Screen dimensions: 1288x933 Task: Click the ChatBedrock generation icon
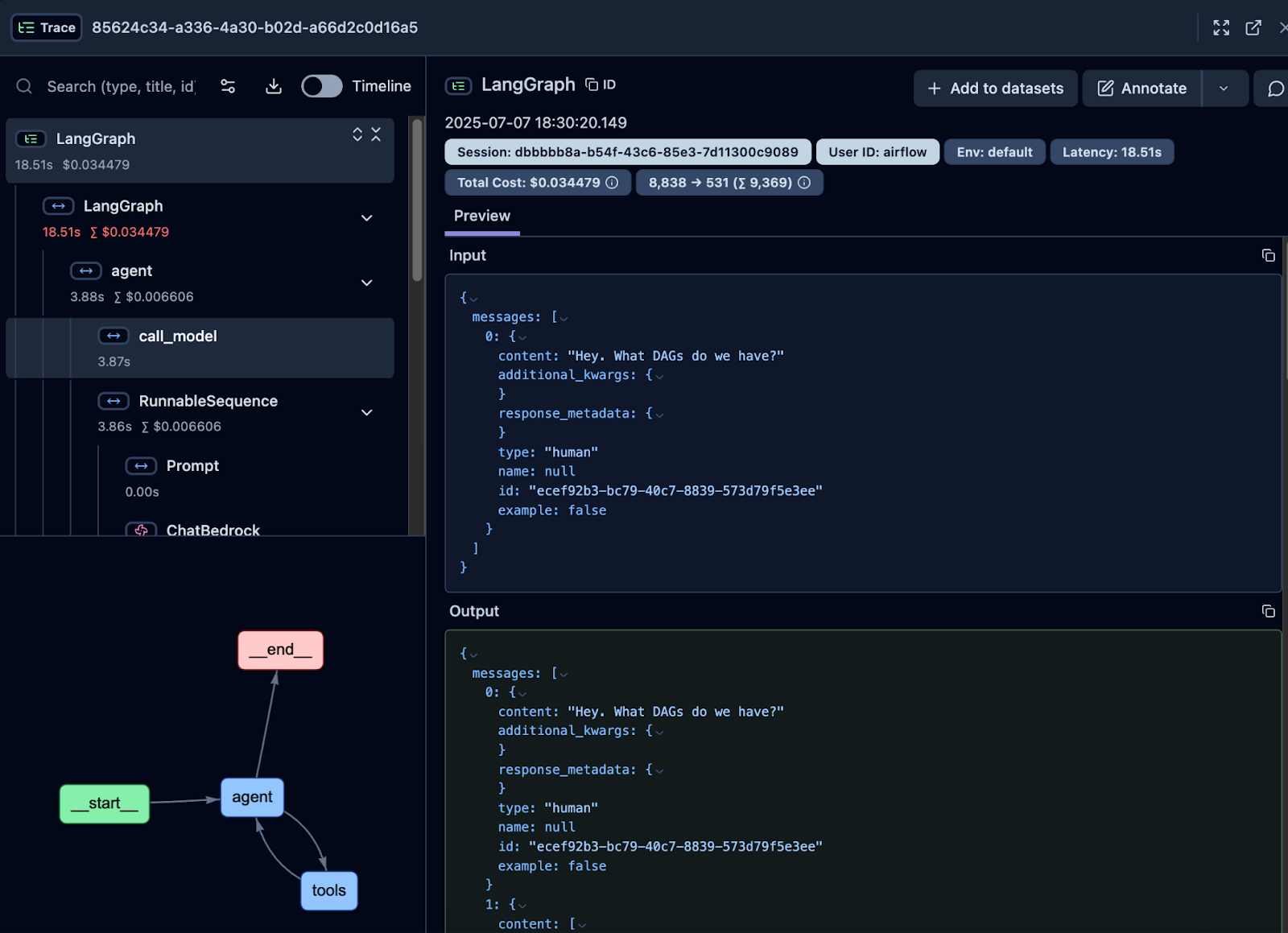[141, 530]
